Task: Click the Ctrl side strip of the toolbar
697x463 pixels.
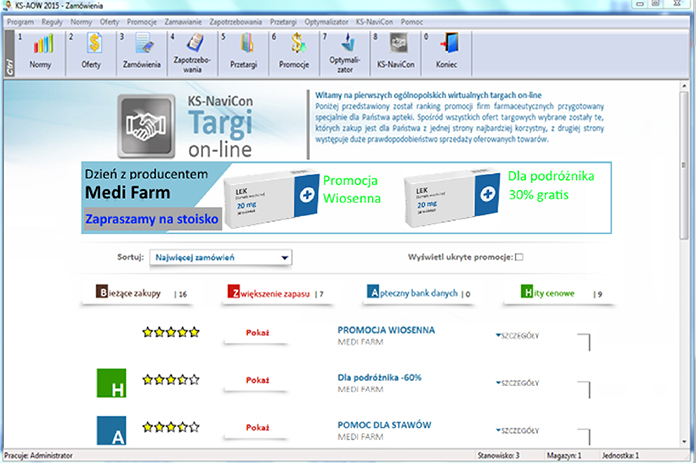Action: pyautogui.click(x=9, y=53)
